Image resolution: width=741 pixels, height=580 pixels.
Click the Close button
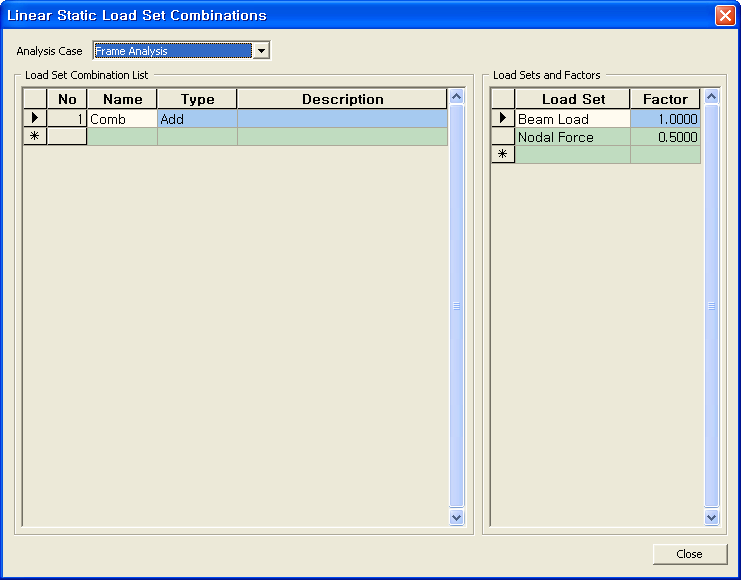point(689,554)
